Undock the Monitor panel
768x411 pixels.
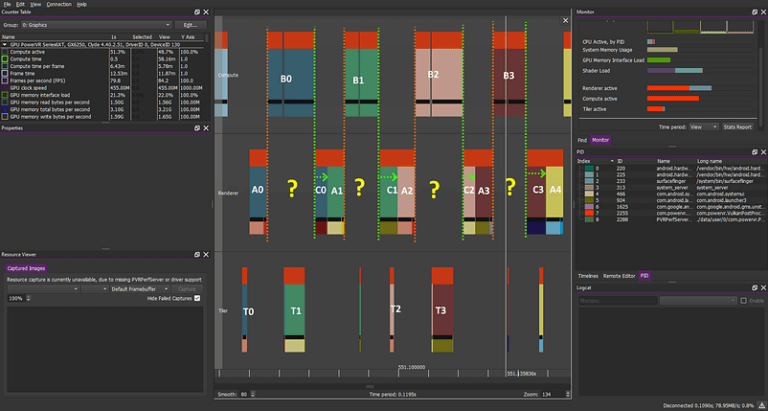[754, 12]
